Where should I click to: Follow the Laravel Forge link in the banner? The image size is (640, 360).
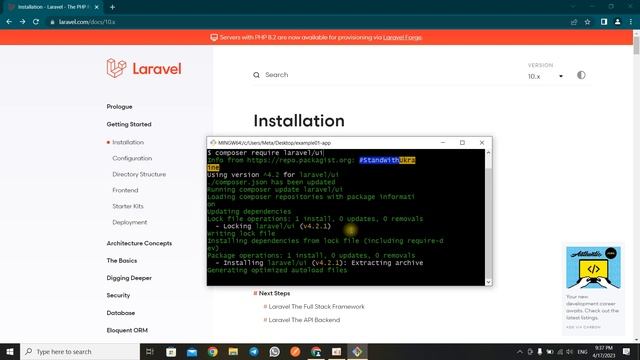pos(402,37)
